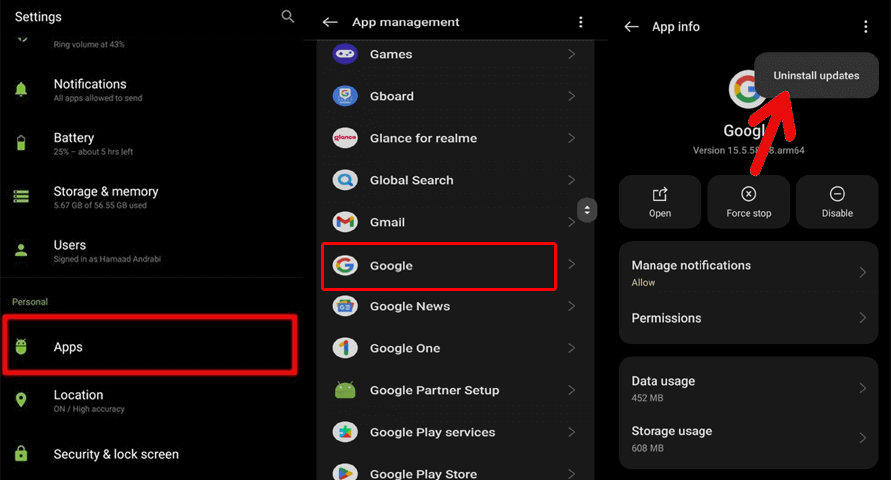Open App management three-dot overflow menu
Image resolution: width=892 pixels, height=480 pixels.
(581, 22)
